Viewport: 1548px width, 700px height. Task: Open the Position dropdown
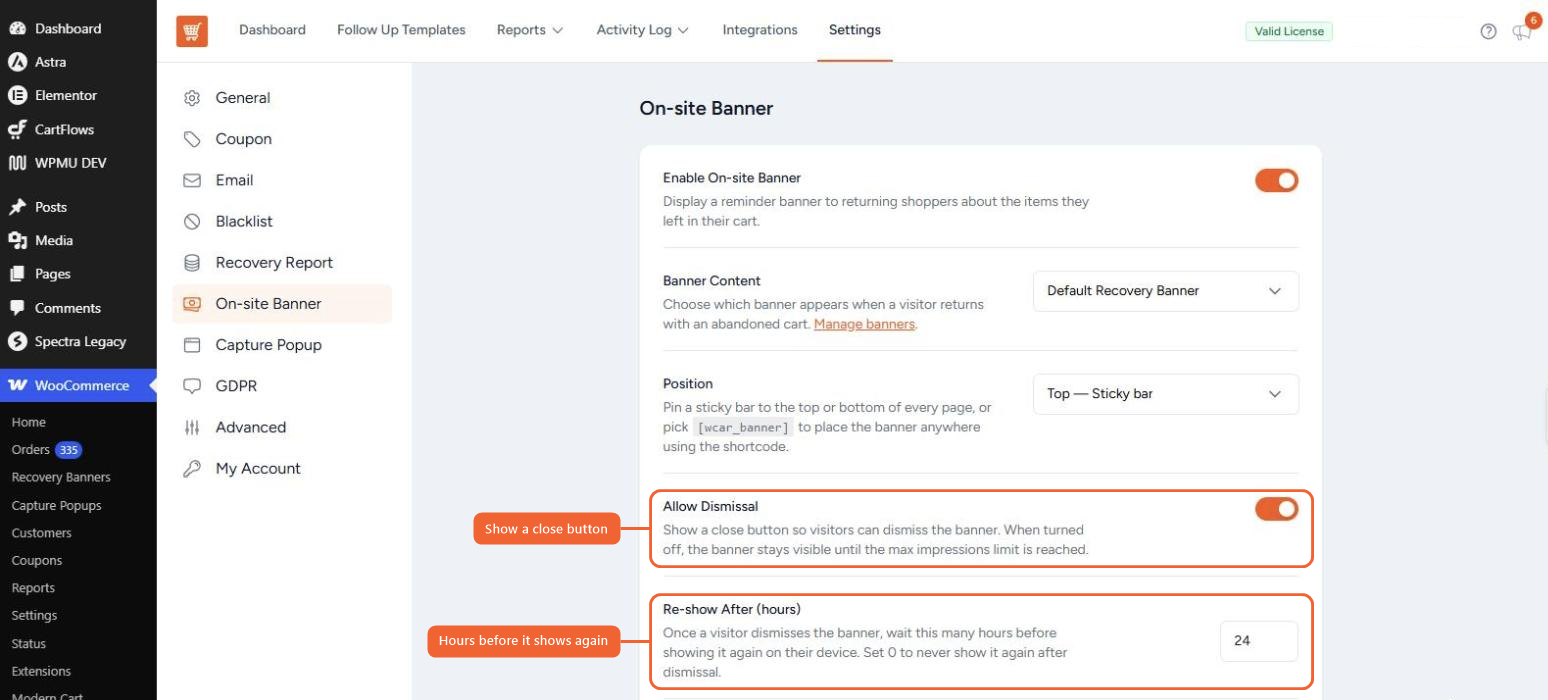pyautogui.click(x=1165, y=394)
